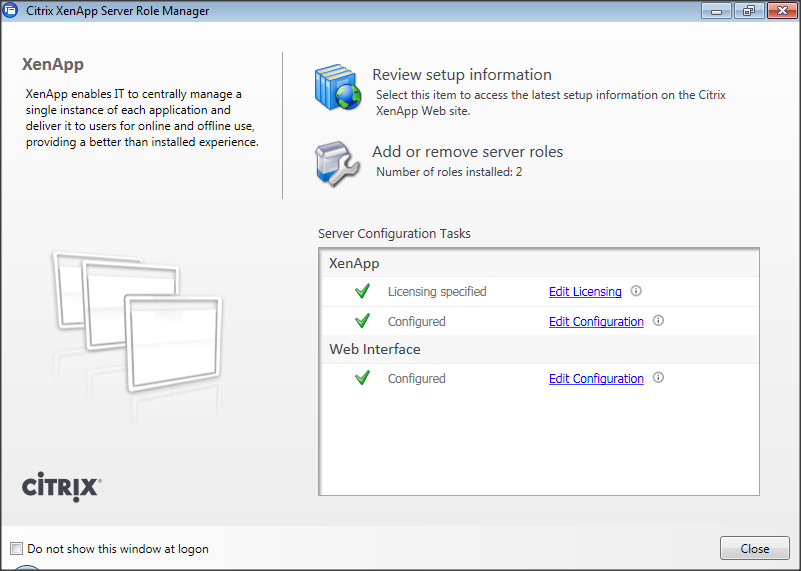The height and width of the screenshot is (571, 801).
Task: Click the green checkmark beside Licensing specified
Action: click(362, 292)
